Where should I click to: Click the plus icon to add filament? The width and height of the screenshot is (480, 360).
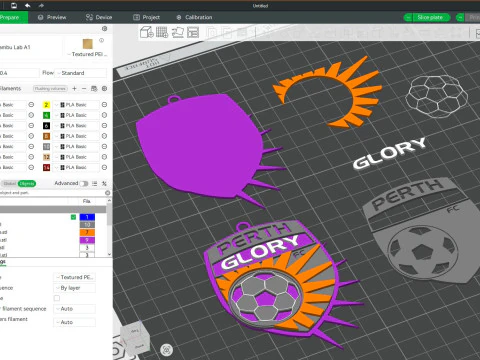(x=74, y=88)
